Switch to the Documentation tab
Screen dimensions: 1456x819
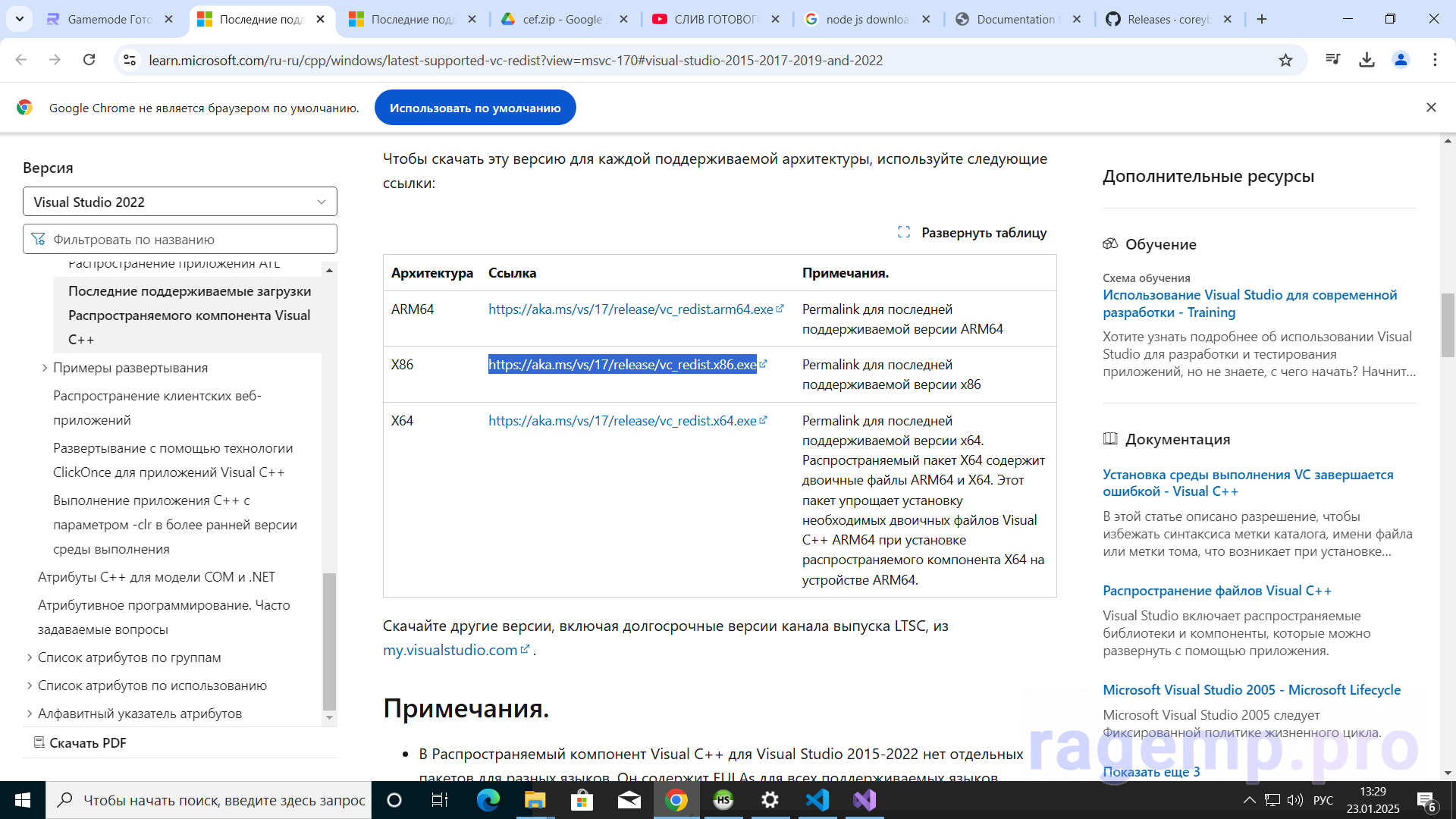pos(1018,19)
